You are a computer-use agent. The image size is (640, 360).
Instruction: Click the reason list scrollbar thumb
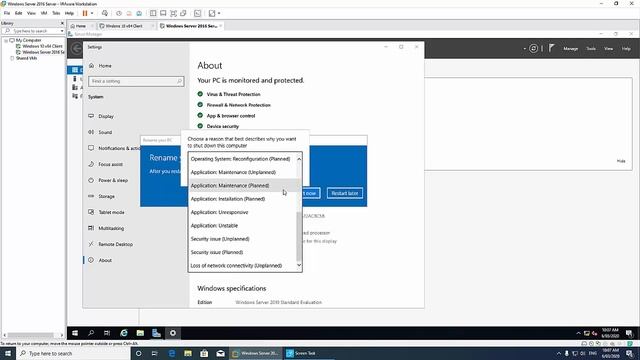point(299,237)
